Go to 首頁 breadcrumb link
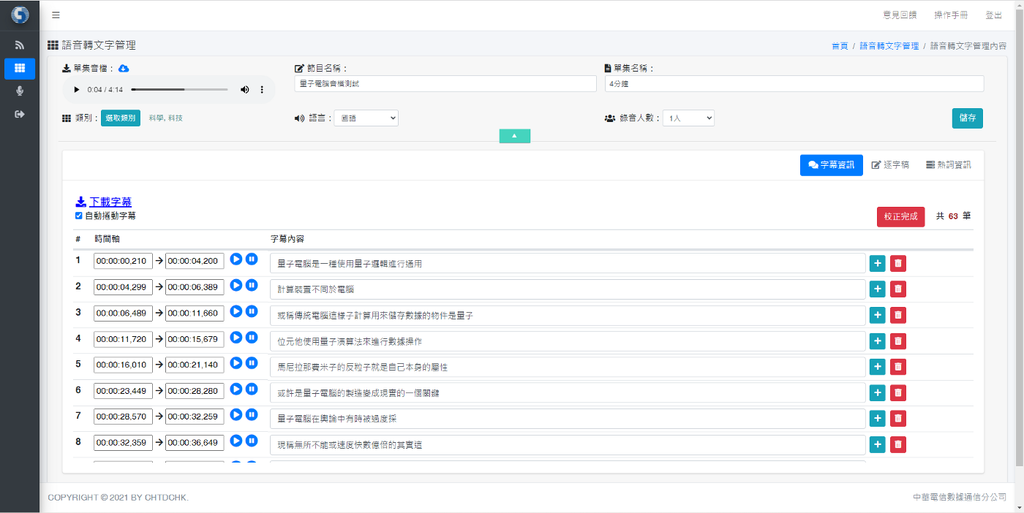 840,46
